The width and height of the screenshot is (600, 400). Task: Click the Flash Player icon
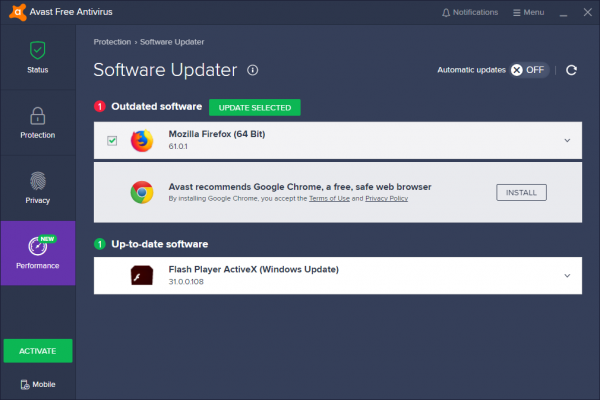pos(142,275)
